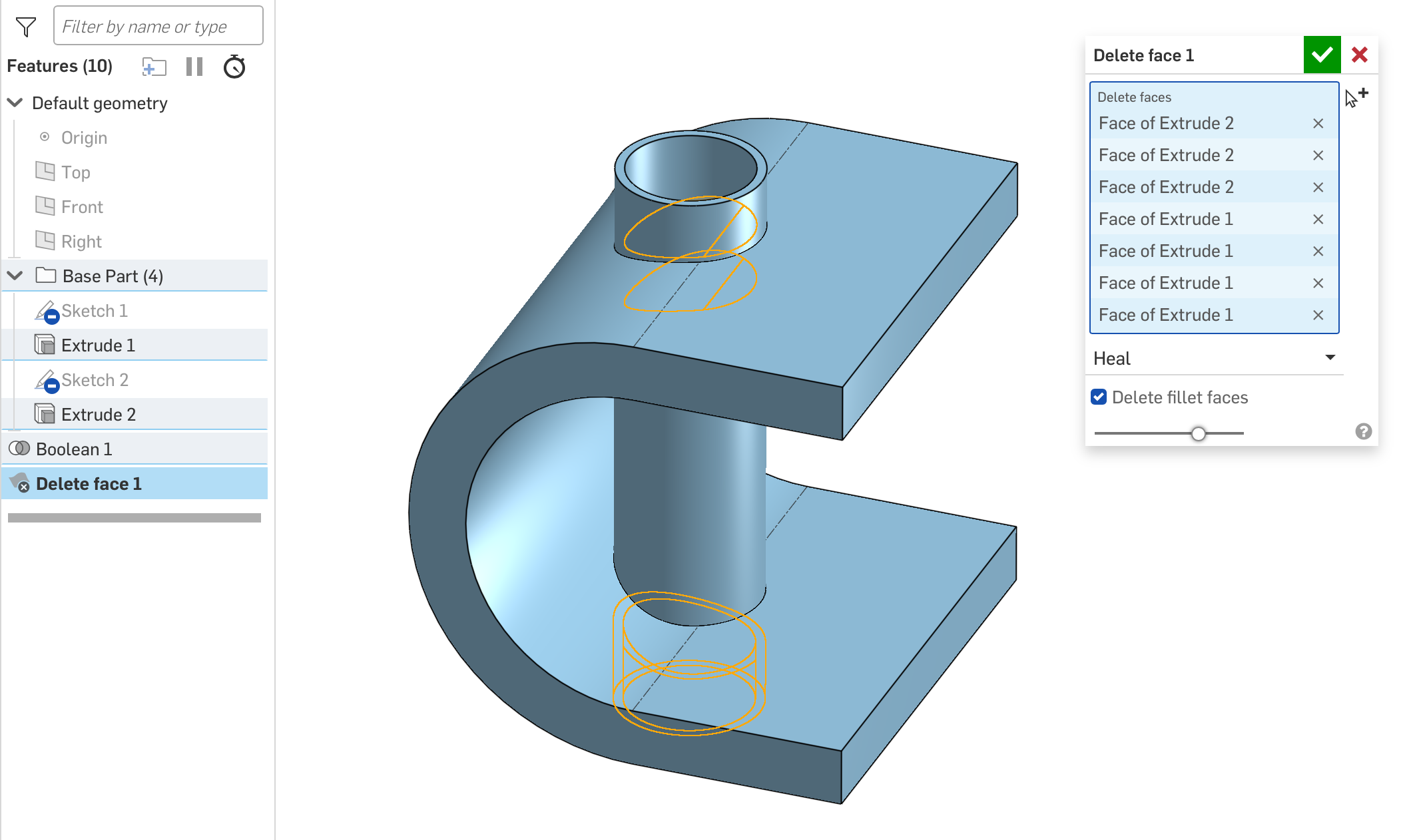Collapse Default geometry section
This screenshot has height=840, width=1401.
coord(15,103)
